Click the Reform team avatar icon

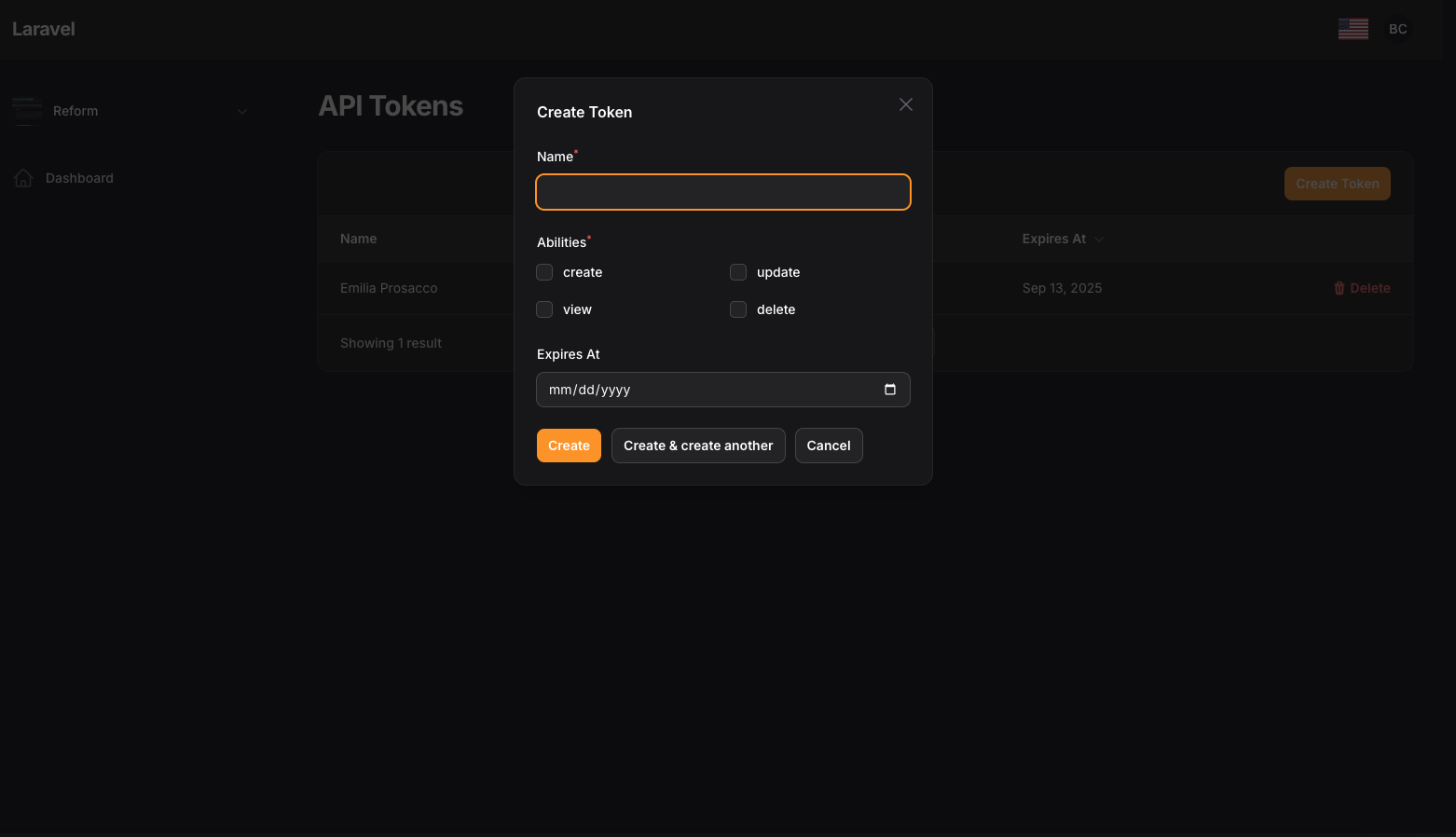[x=27, y=111]
